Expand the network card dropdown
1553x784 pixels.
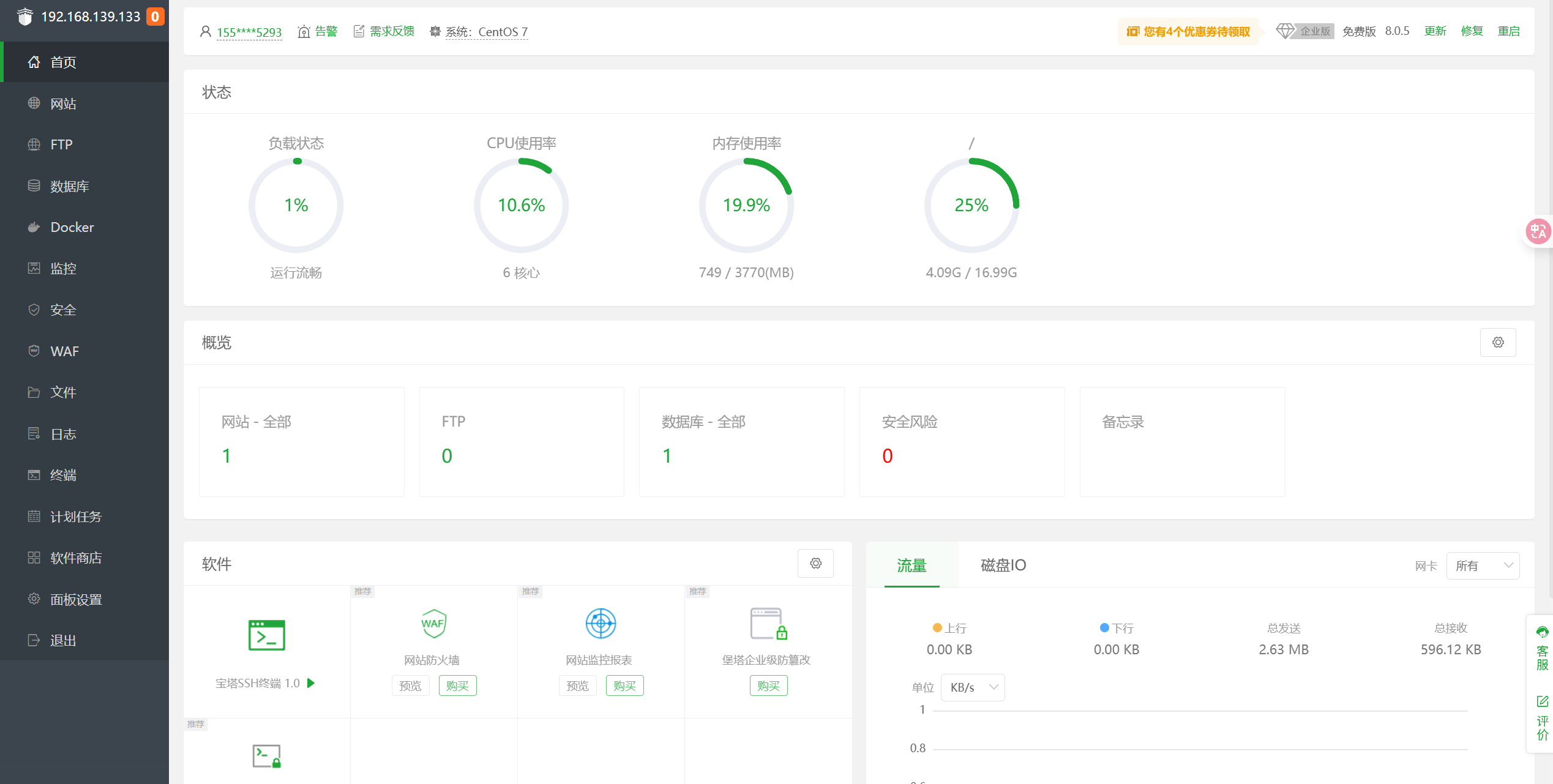[1482, 566]
